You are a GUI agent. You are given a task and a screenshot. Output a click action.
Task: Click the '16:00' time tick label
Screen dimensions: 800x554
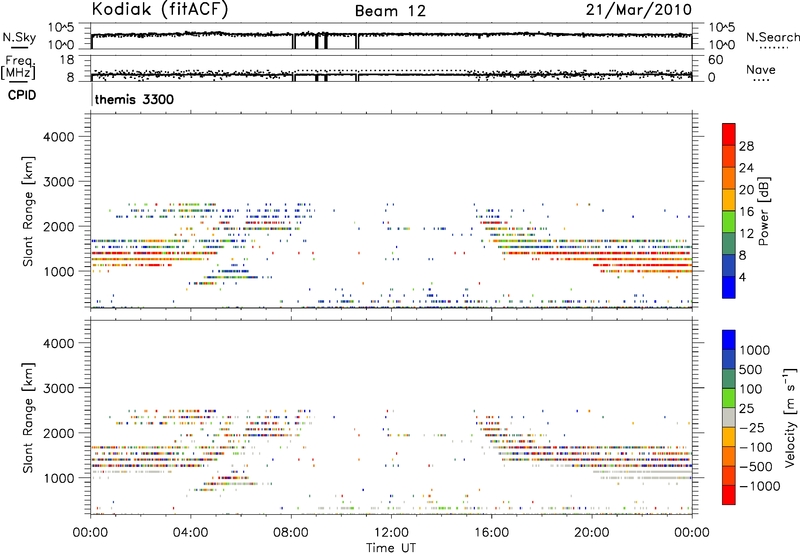click(x=491, y=533)
